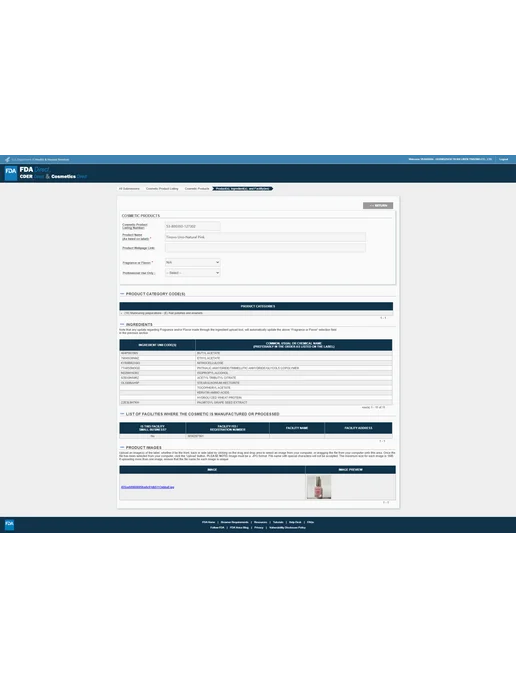Open the FDA Home footer link
This screenshot has width=516, height=688.
pyautogui.click(x=208, y=522)
